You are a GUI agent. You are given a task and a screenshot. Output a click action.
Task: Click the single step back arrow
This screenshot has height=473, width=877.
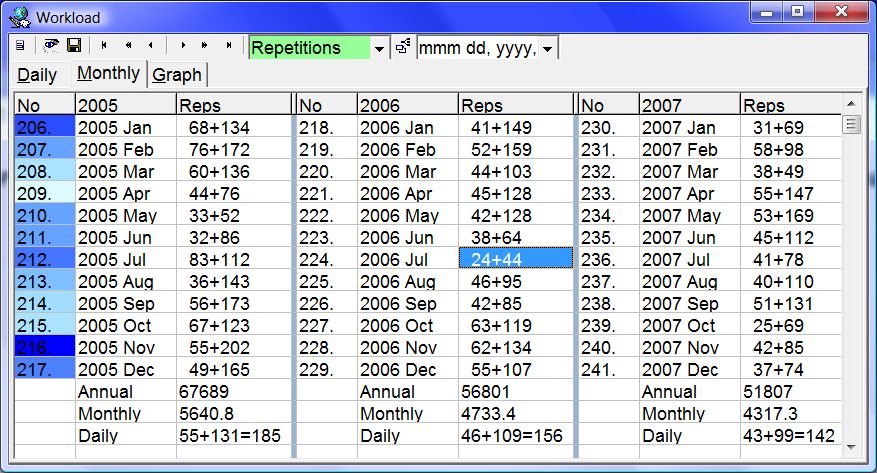tap(151, 47)
